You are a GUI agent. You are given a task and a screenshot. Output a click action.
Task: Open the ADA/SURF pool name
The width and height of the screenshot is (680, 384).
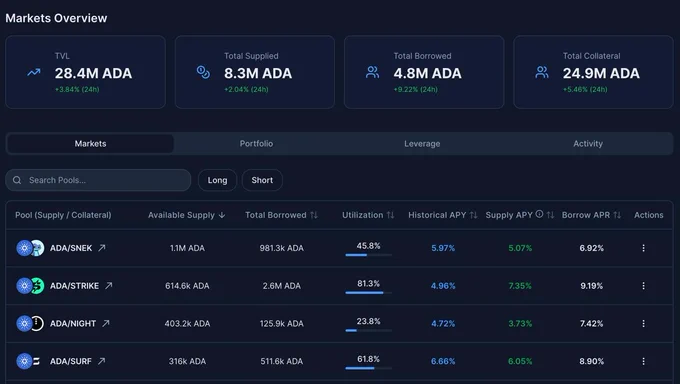coord(71,361)
